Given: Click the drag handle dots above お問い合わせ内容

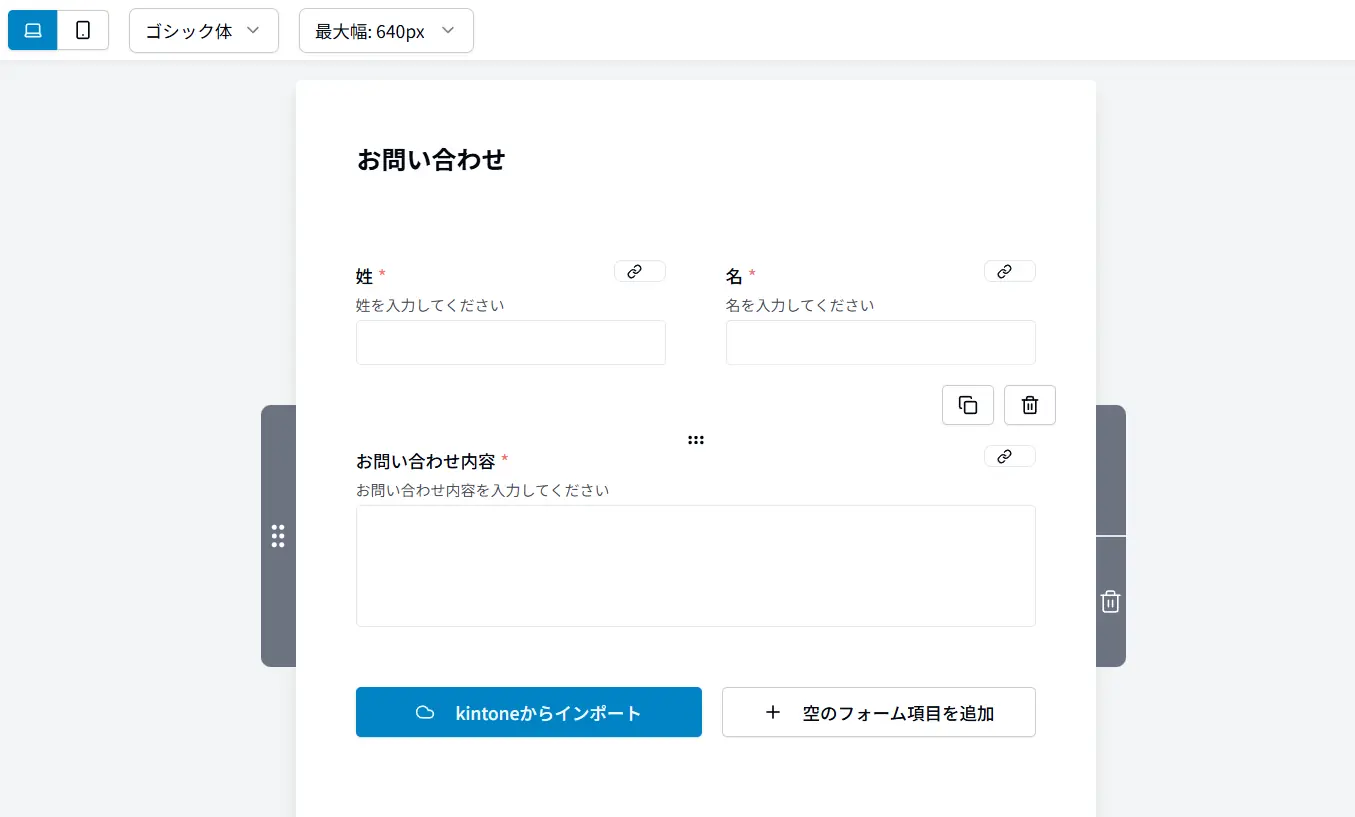Looking at the screenshot, I should click(696, 440).
